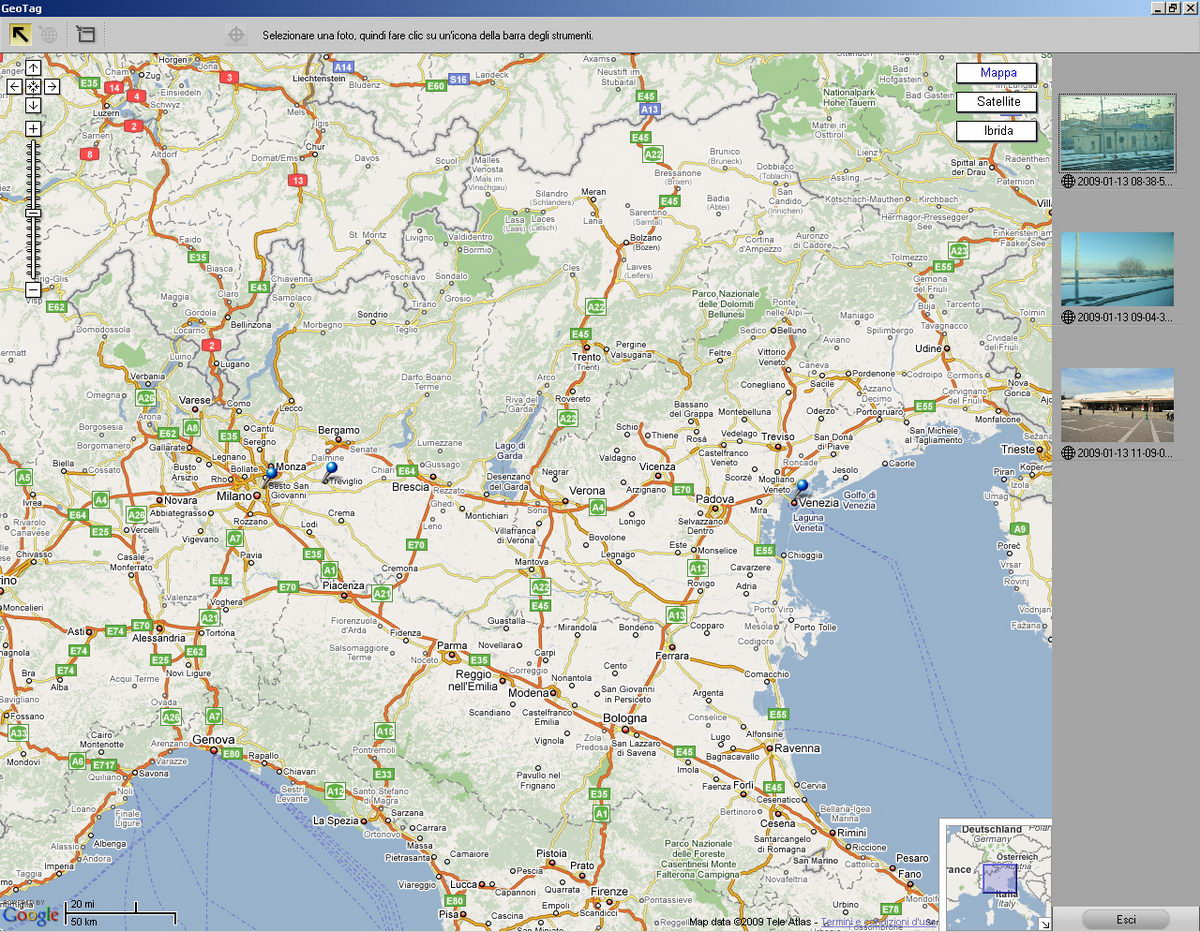Screen dimensions: 1200x932
Task: Zoom in with the plus button
Action: click(33, 129)
